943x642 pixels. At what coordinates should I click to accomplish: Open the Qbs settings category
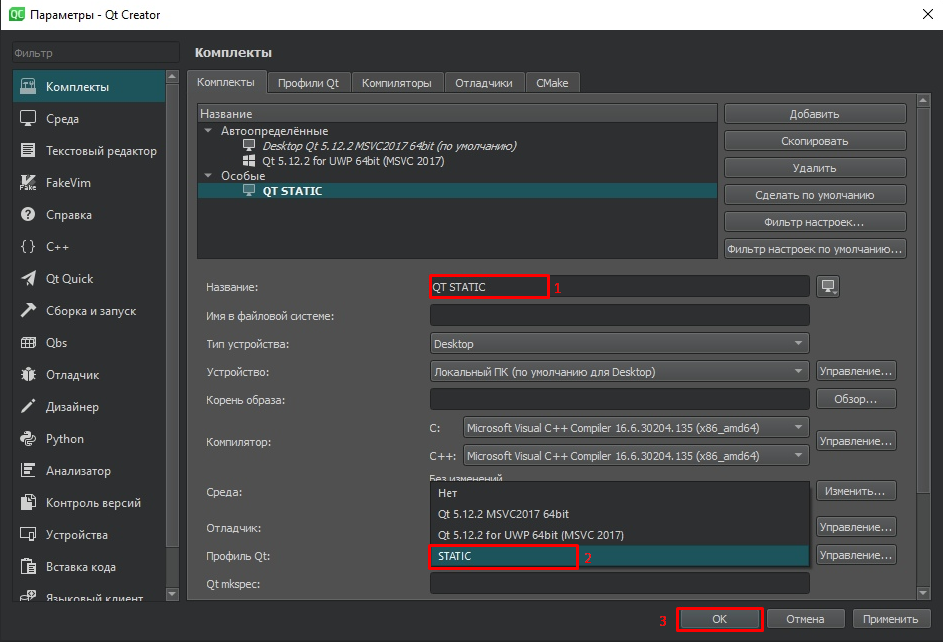coord(89,343)
